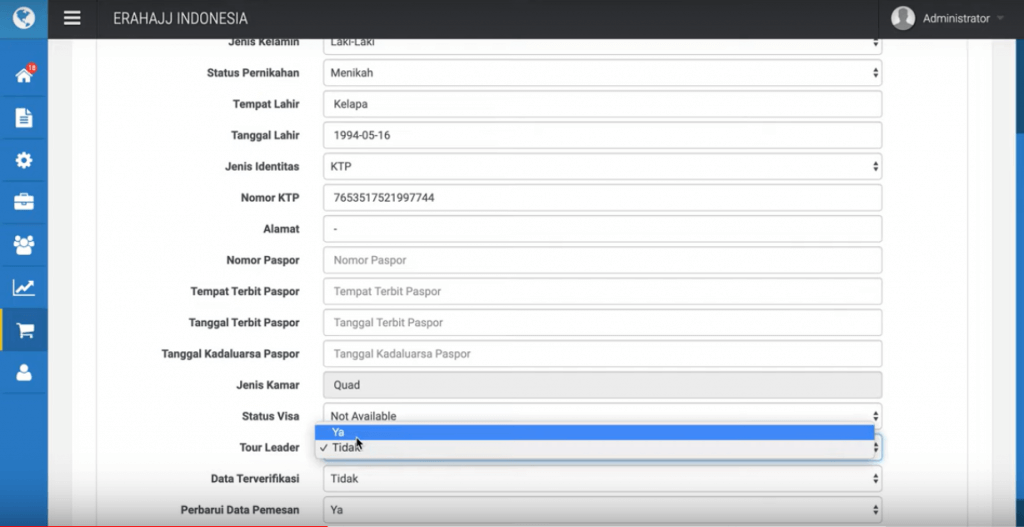Select 'Ya' option in Tour Leader list

594,432
